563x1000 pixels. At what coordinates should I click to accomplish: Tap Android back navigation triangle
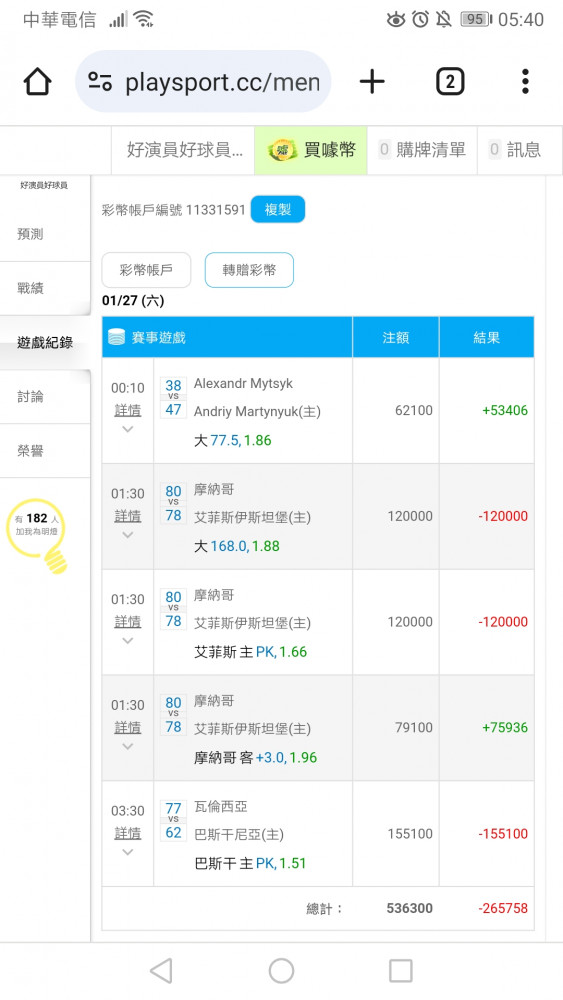click(161, 971)
